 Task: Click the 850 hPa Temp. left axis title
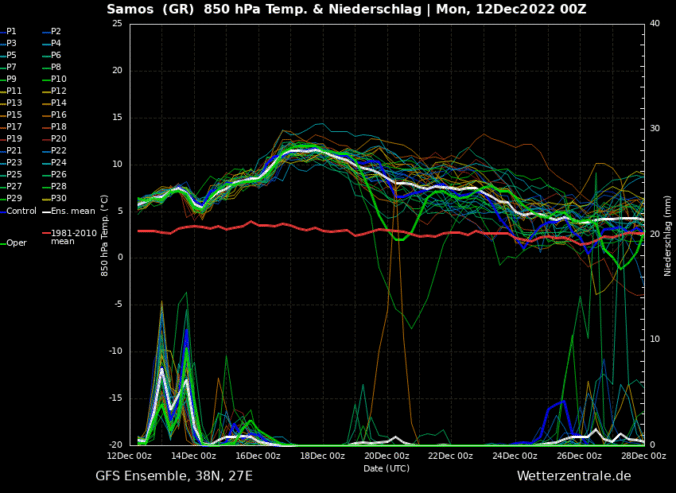tap(104, 234)
